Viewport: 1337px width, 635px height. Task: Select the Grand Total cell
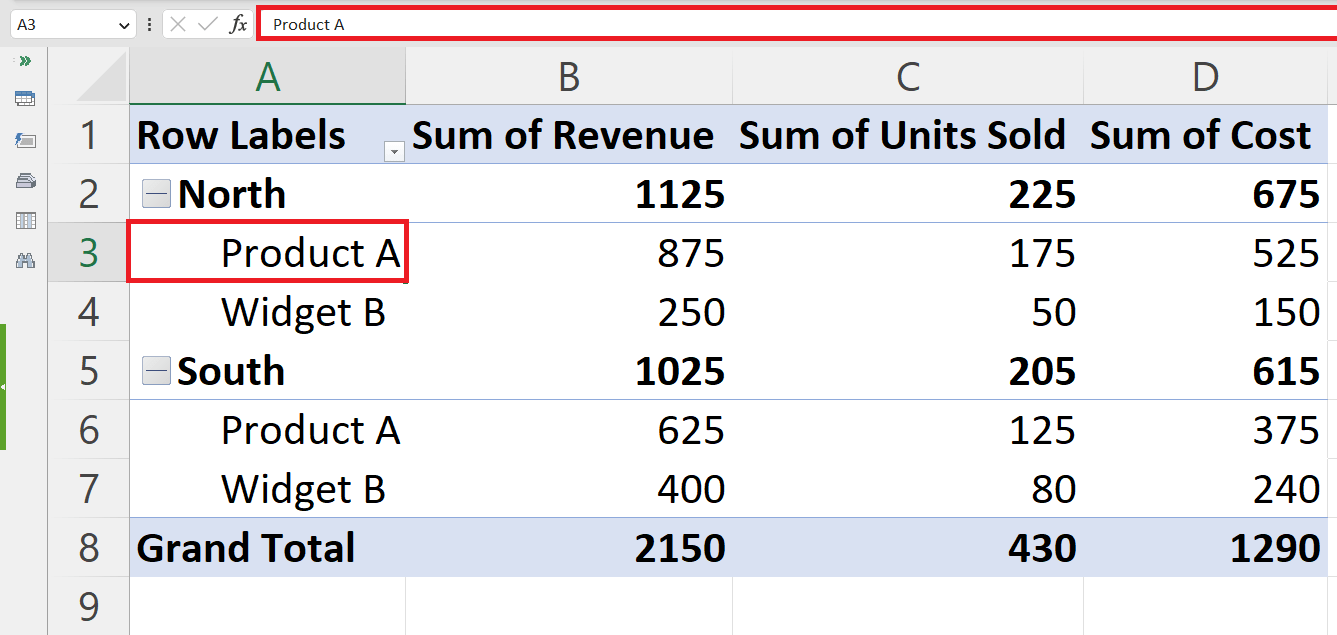point(245,548)
